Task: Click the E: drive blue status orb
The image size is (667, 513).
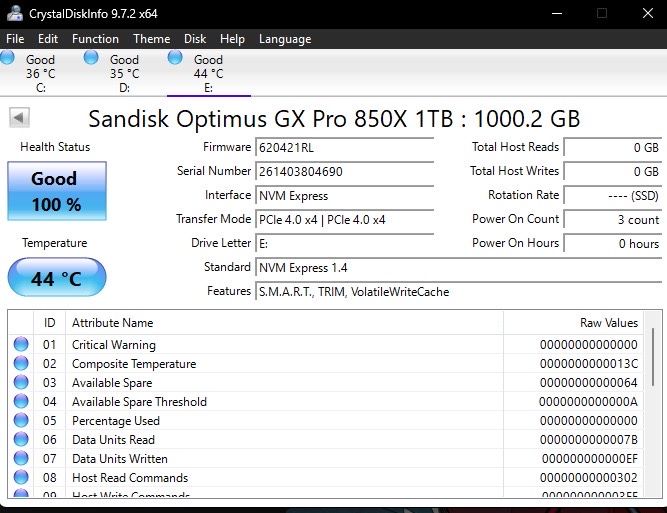Action: pos(175,57)
